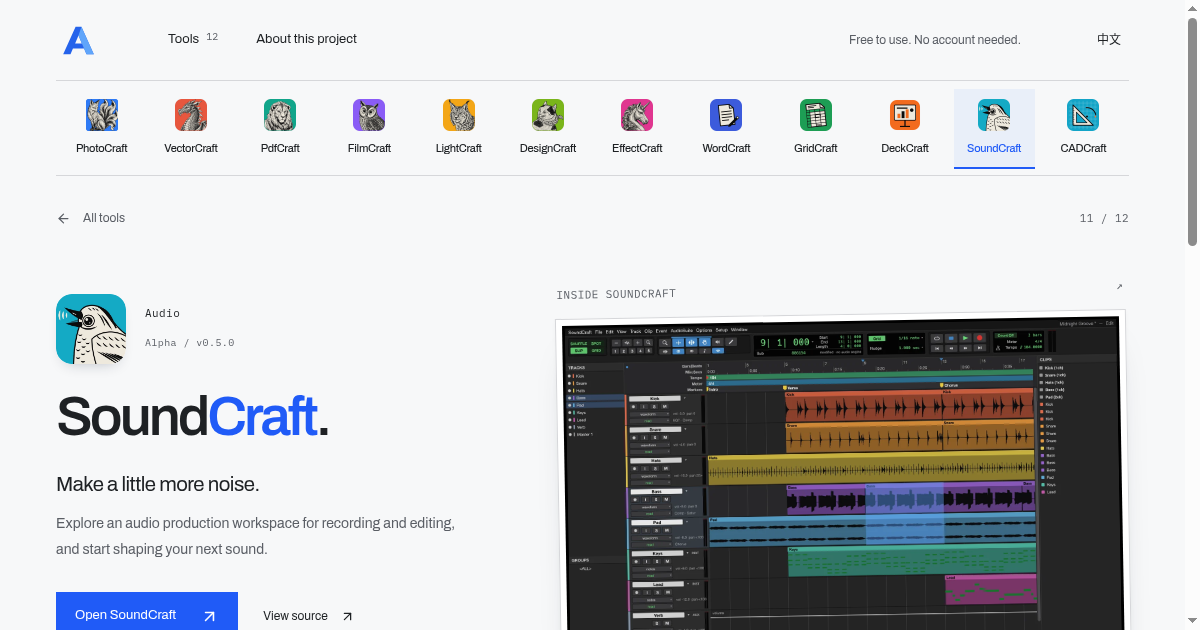Click the Open SoundCraft button
Image resolution: width=1200 pixels, height=630 pixels.
[x=147, y=615]
